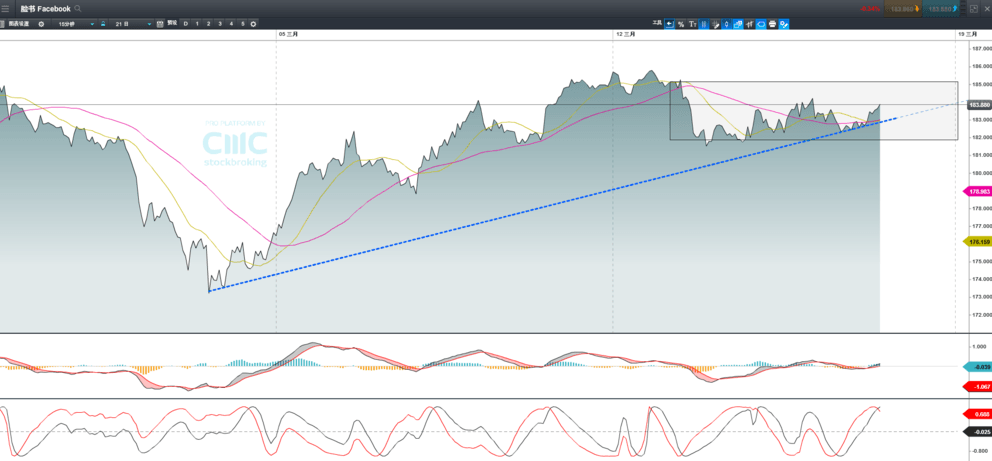Click the search magnifier next to Facebook
This screenshot has height=461, width=992.
point(77,8)
